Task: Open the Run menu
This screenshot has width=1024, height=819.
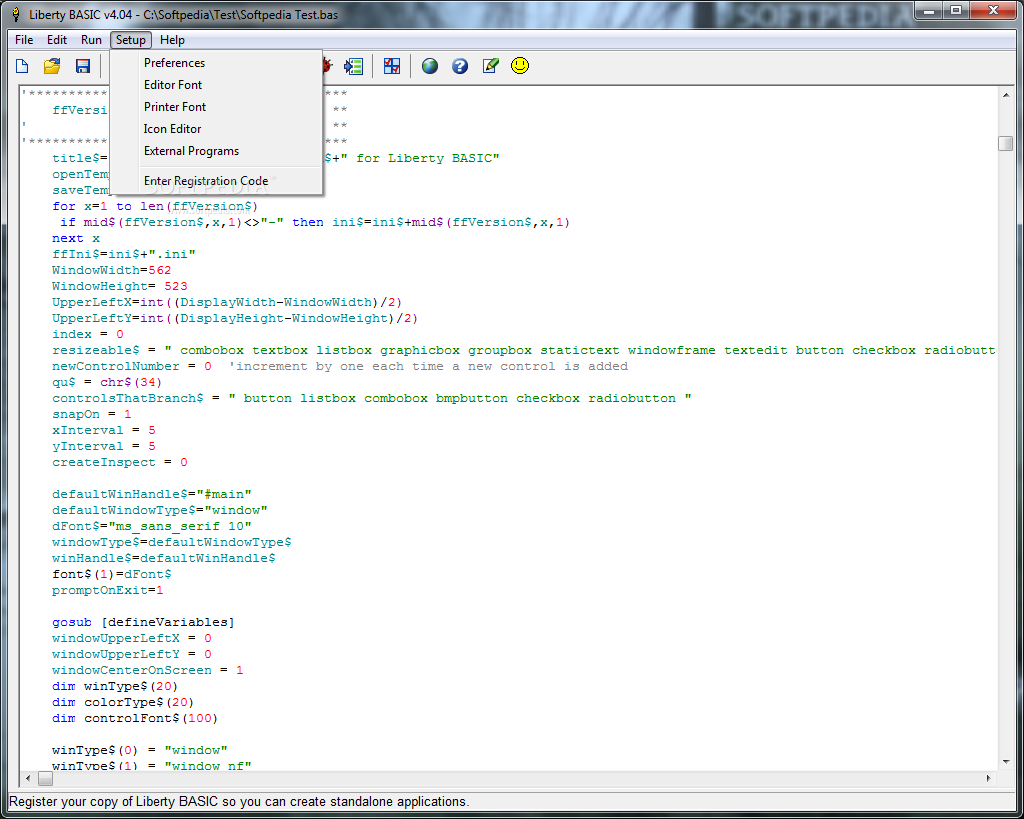Action: (x=91, y=40)
